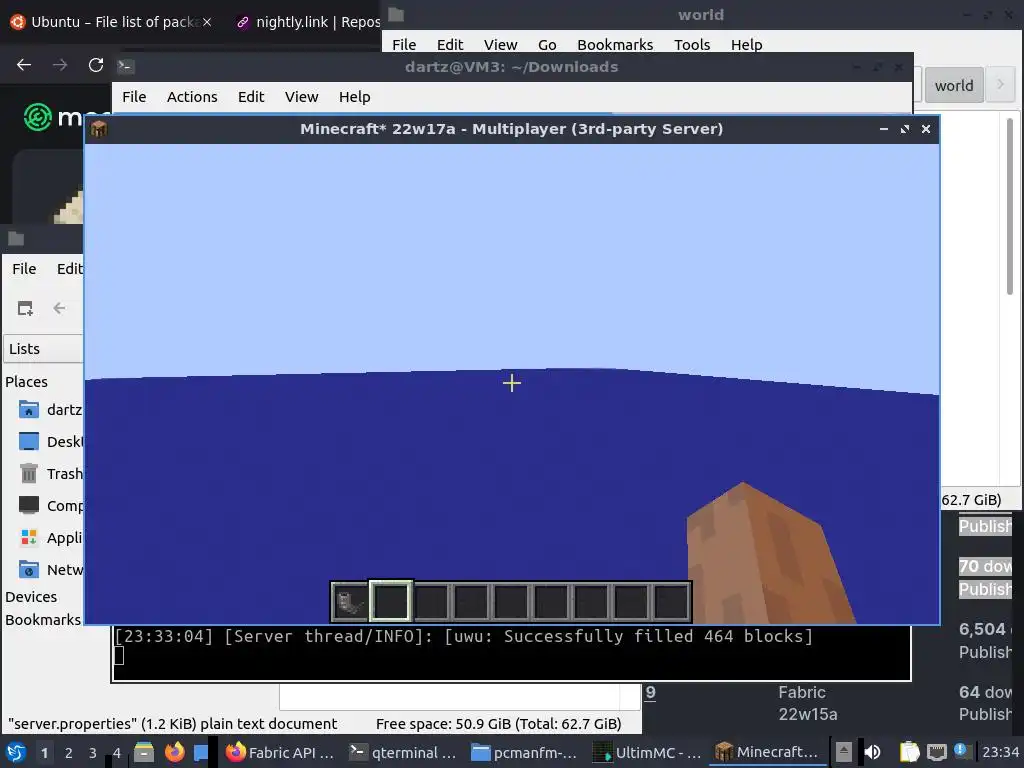Open the Desktop entry in Places
Viewport: 1024px width, 768px height.
click(51, 441)
